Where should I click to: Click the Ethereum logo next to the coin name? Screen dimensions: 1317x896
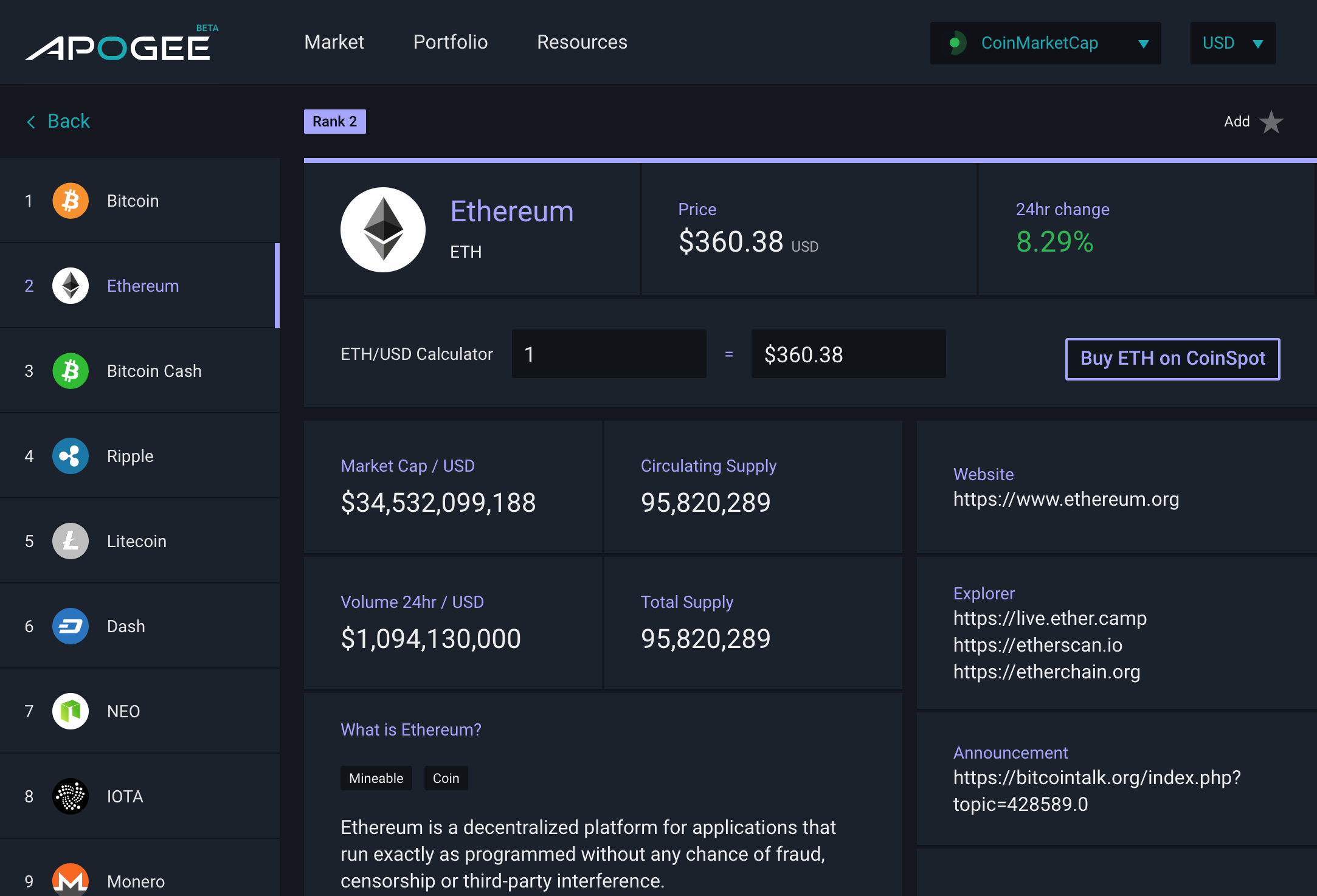coord(383,229)
